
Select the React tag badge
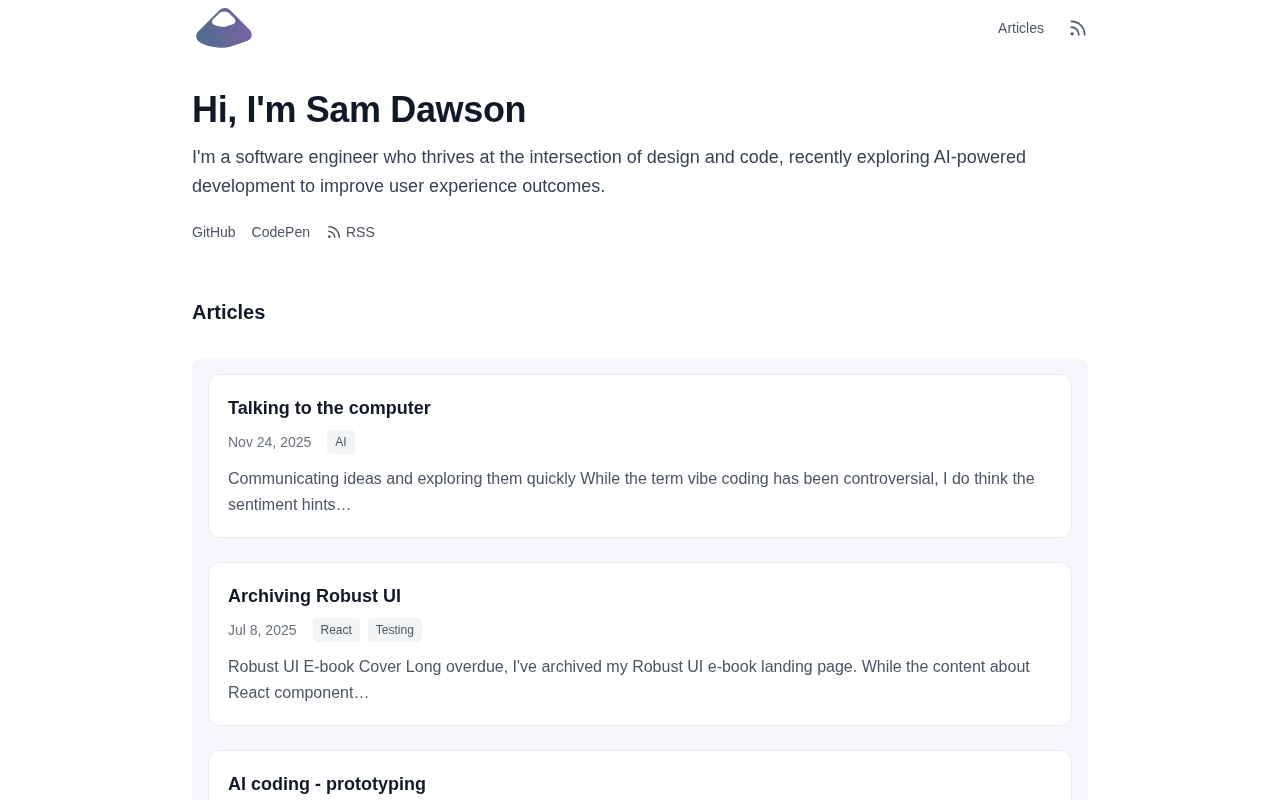[336, 630]
